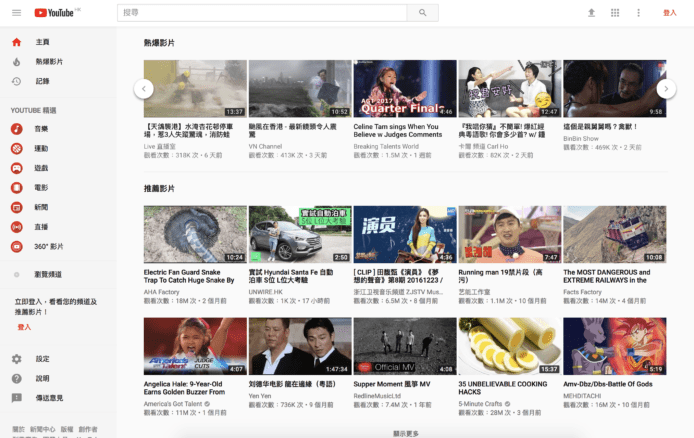
Task: Play the Electric Fan Guard Snake Trap video
Action: pyautogui.click(x=194, y=234)
